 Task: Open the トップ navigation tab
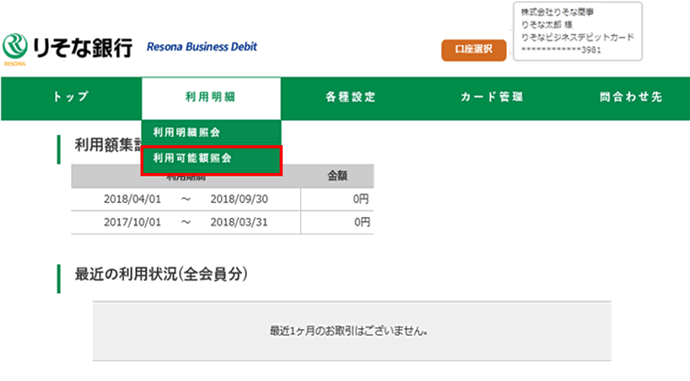(71, 97)
